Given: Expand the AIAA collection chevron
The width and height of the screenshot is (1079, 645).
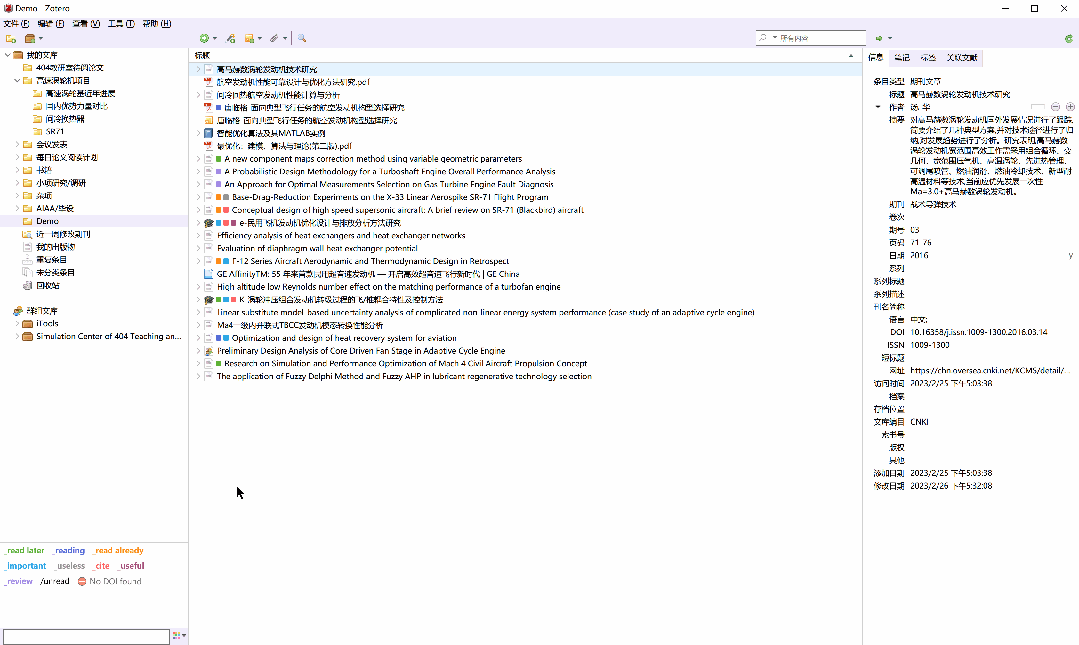Looking at the screenshot, I should 17,208.
